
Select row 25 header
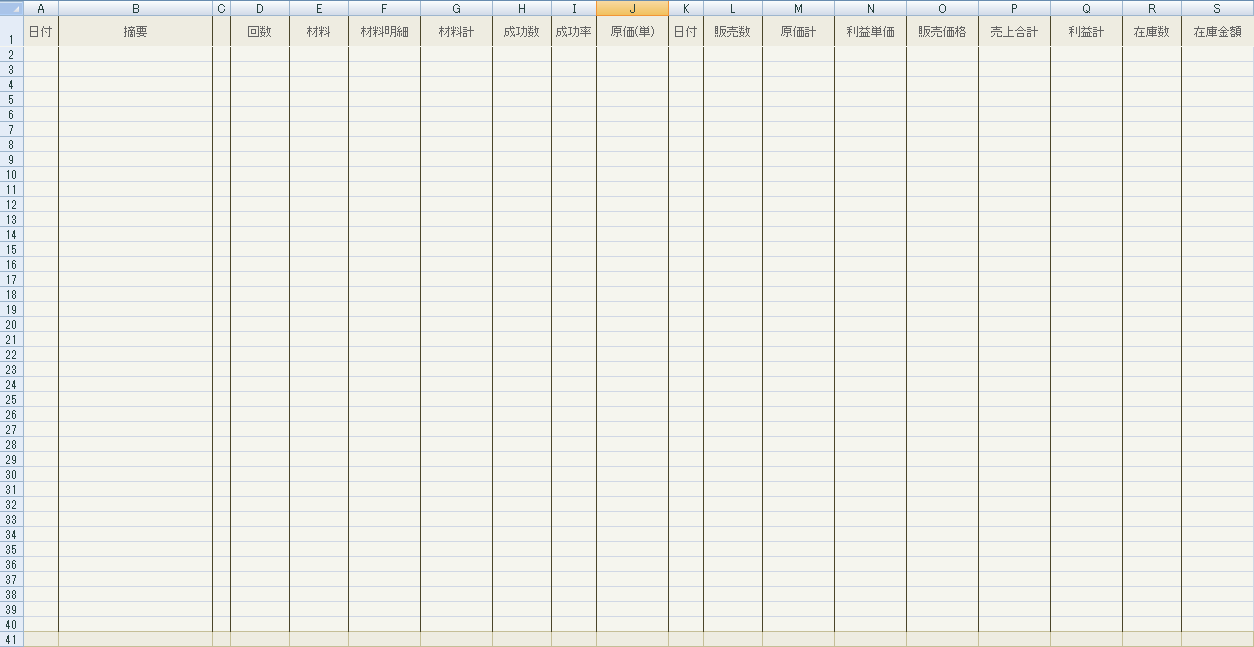tap(11, 399)
